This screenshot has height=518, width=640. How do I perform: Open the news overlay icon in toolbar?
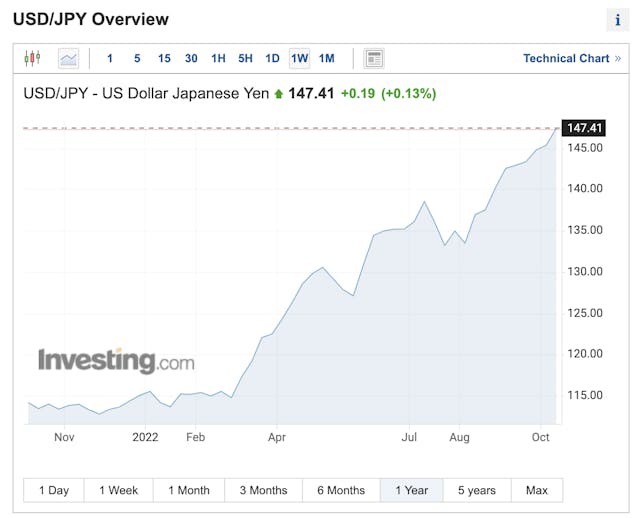point(373,58)
